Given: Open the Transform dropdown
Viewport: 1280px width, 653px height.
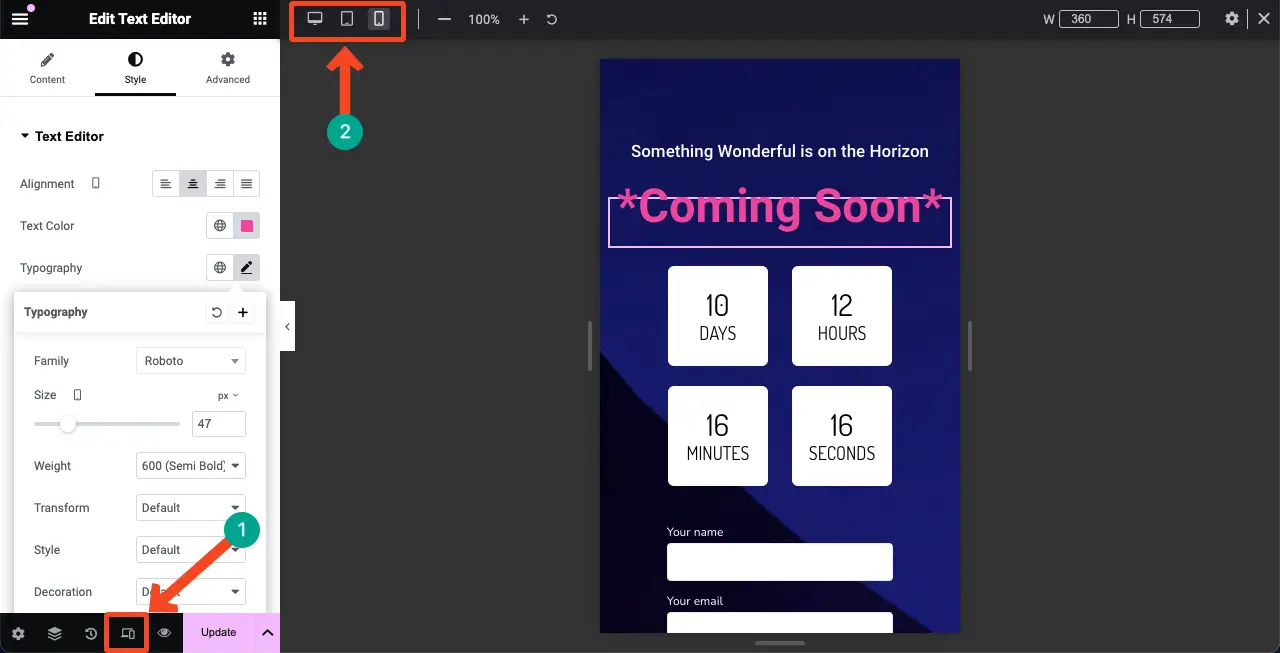Looking at the screenshot, I should point(191,508).
